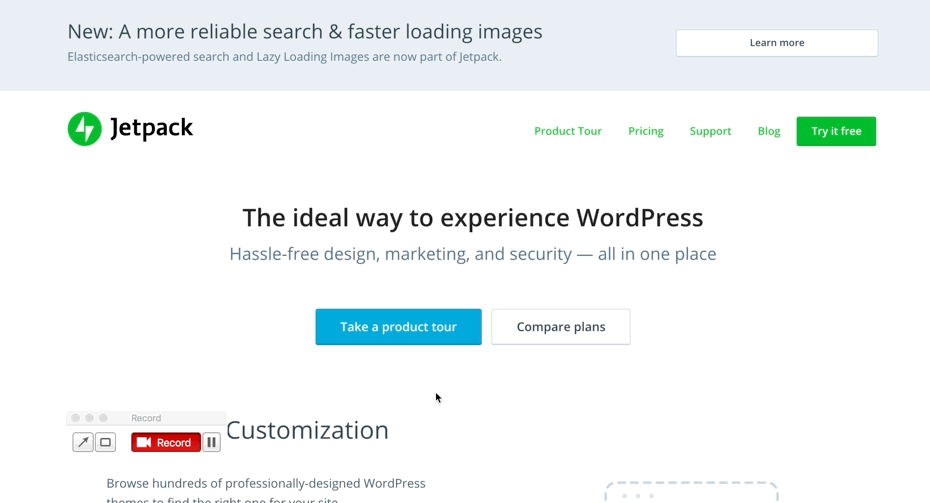Click Learn more in the announcement banner

click(777, 43)
